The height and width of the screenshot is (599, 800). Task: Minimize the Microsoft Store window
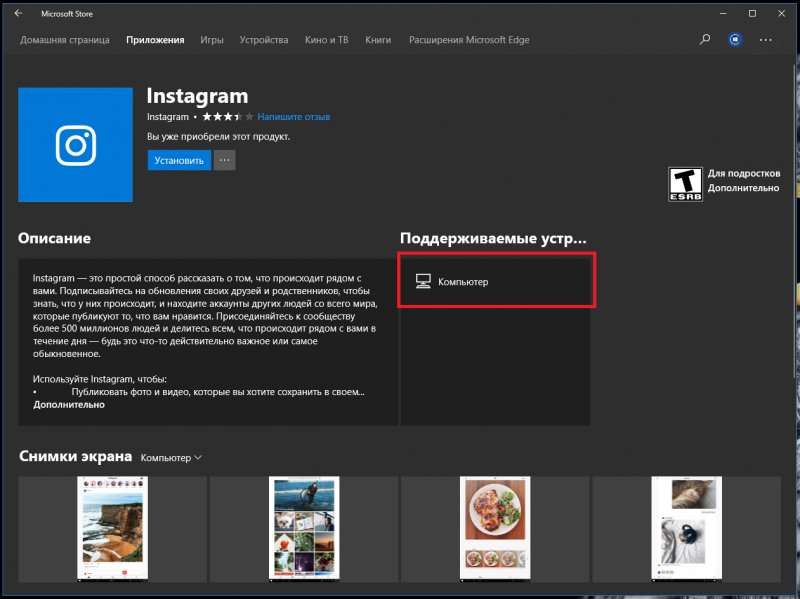(x=723, y=14)
